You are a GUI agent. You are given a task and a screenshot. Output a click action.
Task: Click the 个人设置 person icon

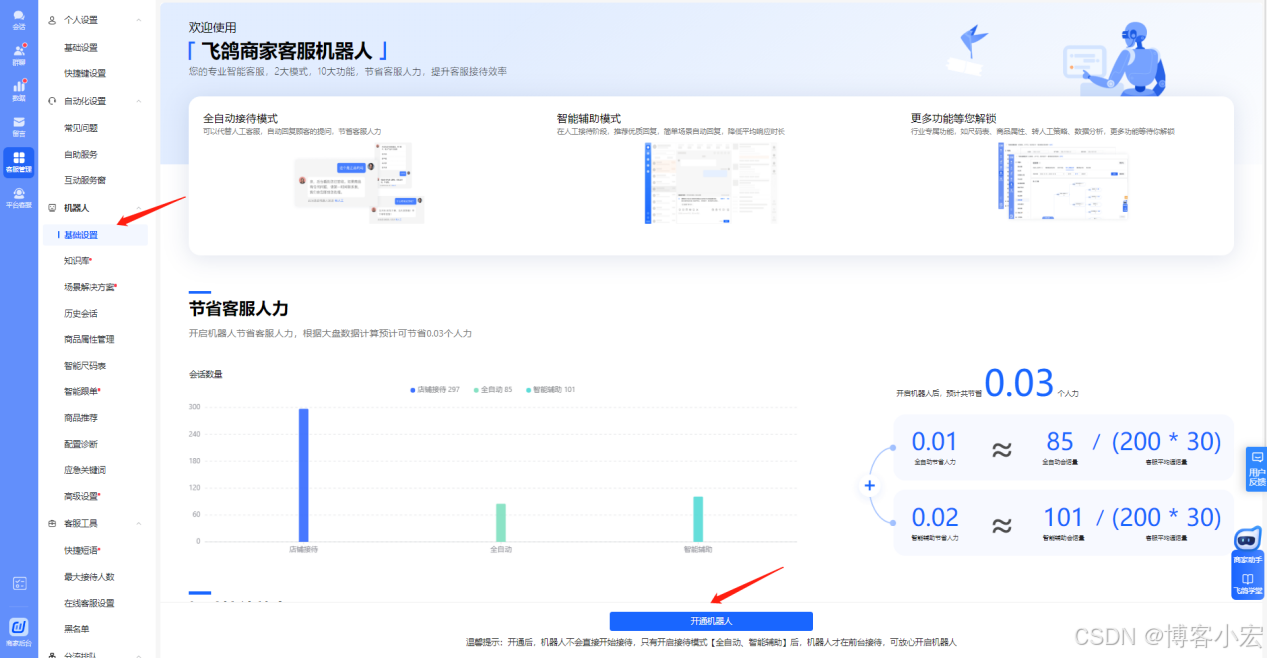point(52,20)
